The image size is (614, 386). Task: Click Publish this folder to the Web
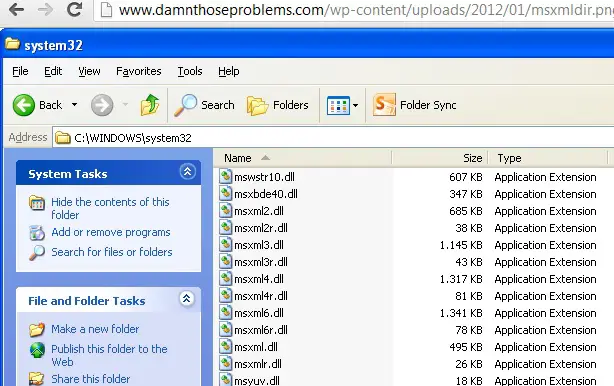point(109,355)
